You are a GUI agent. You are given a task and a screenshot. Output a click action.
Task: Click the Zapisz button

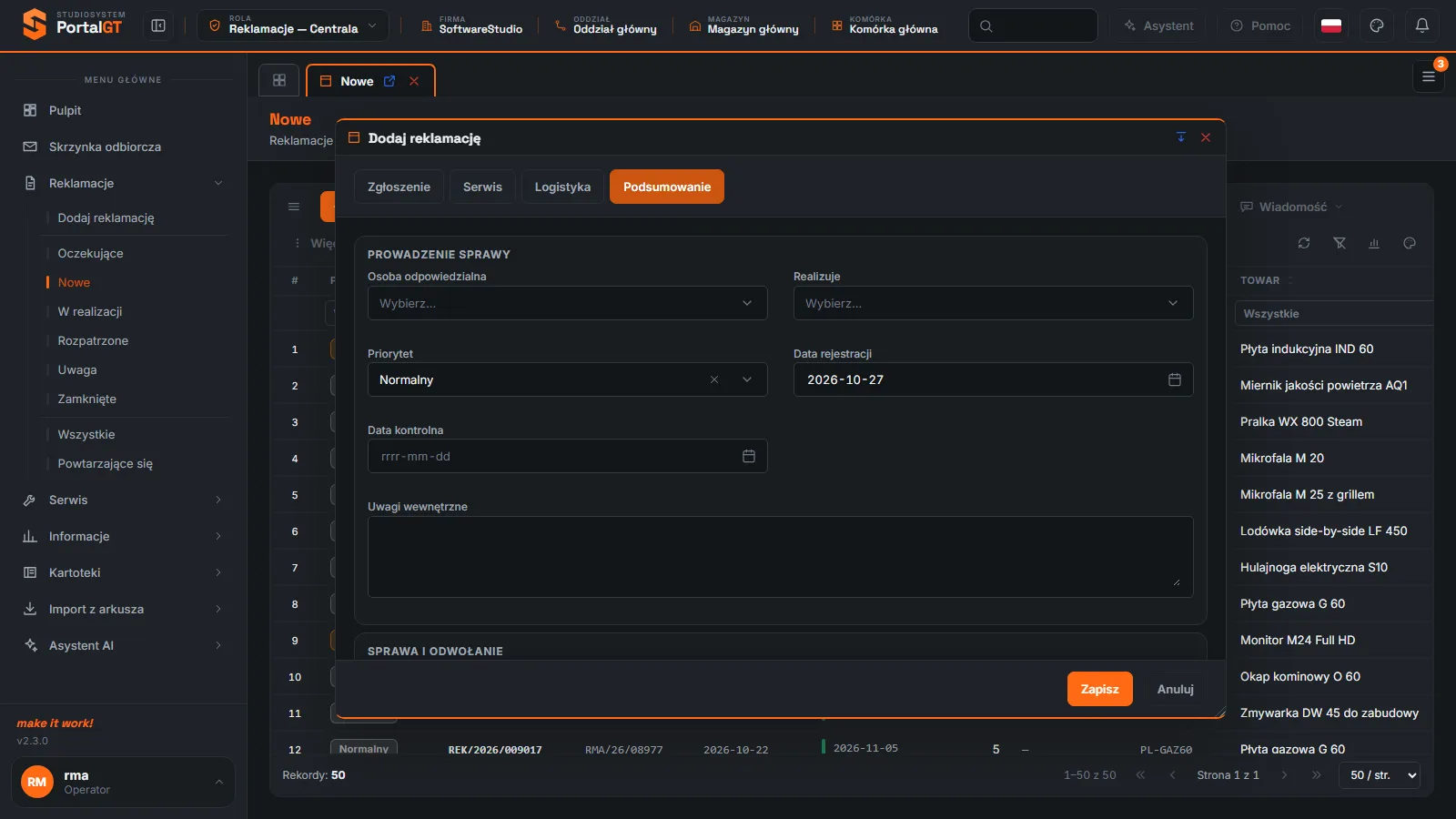1099,689
